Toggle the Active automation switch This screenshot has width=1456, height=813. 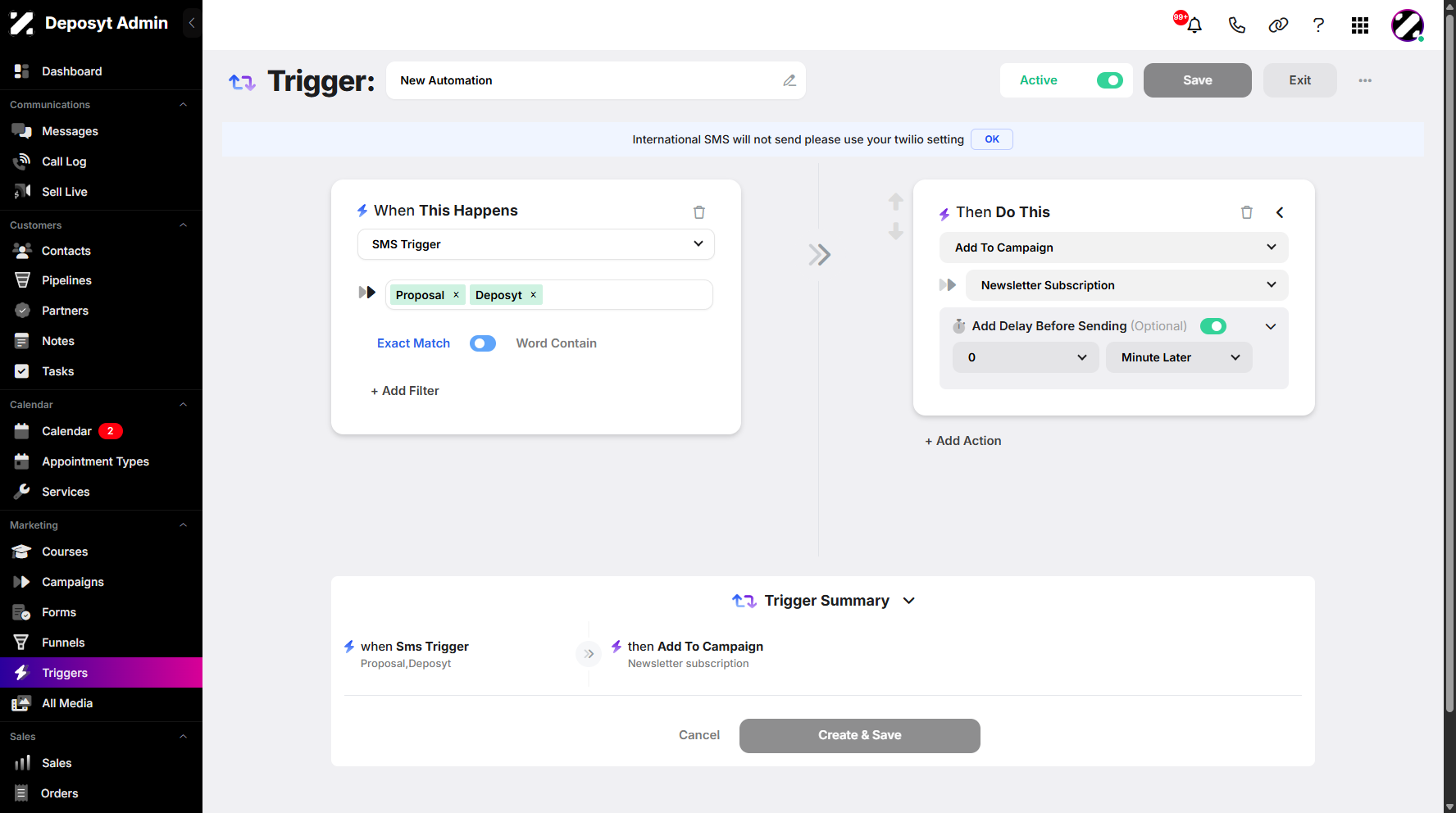pyautogui.click(x=1110, y=80)
